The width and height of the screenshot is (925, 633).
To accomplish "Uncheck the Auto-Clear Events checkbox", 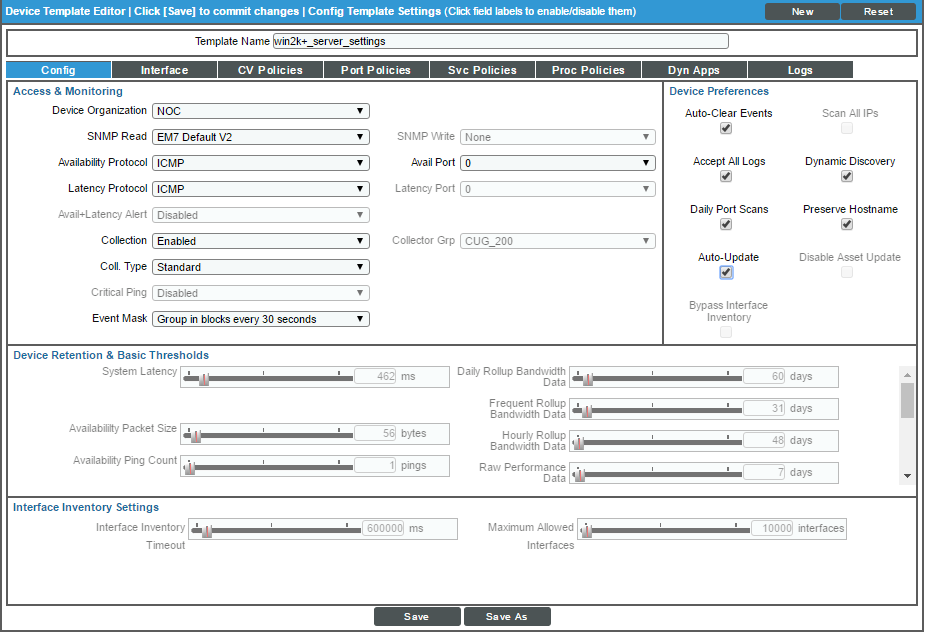I will (x=725, y=128).
